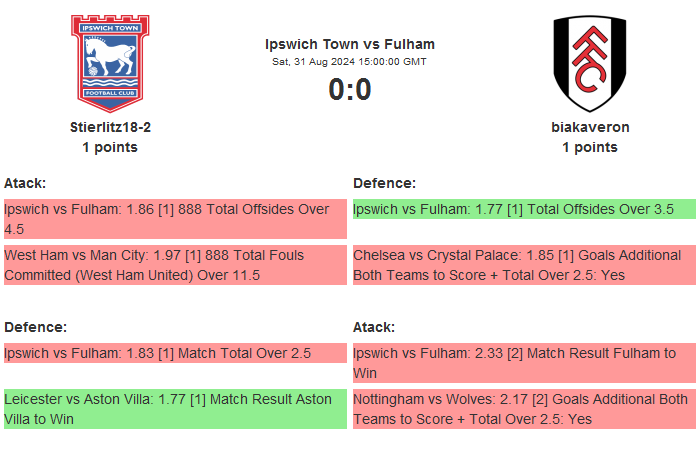Open the Stierlitz18-2 player profile
Image resolution: width=700 pixels, height=460 pixels.
110,127
